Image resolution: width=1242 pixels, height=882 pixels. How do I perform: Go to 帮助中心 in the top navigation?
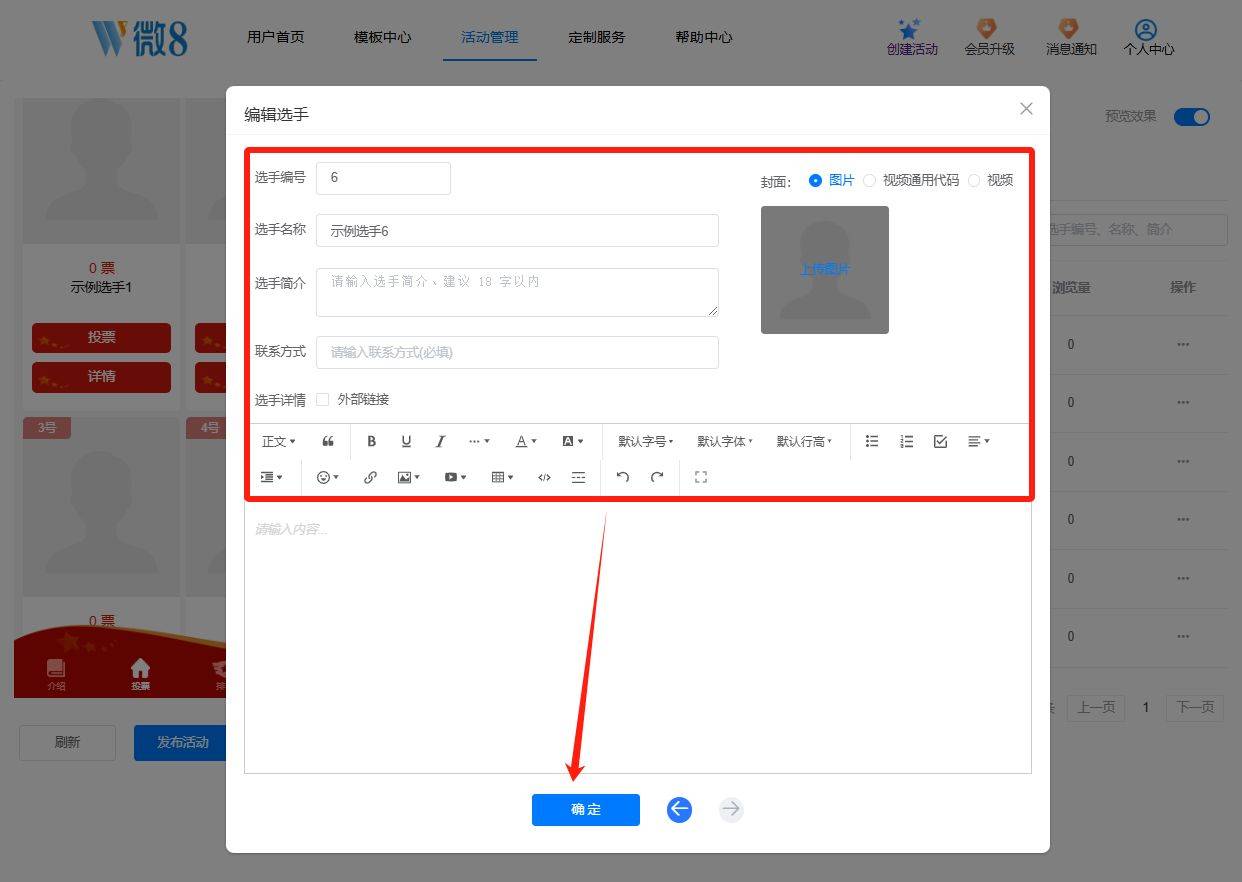(x=704, y=37)
